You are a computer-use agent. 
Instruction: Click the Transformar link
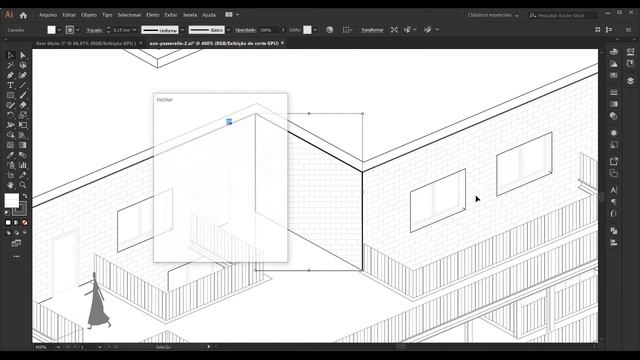[x=372, y=30]
